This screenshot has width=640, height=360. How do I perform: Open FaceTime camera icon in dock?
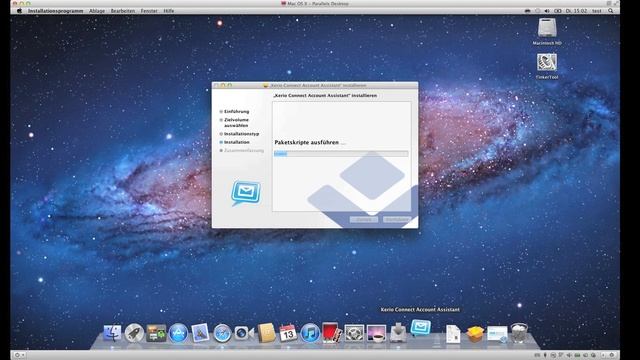click(x=244, y=333)
